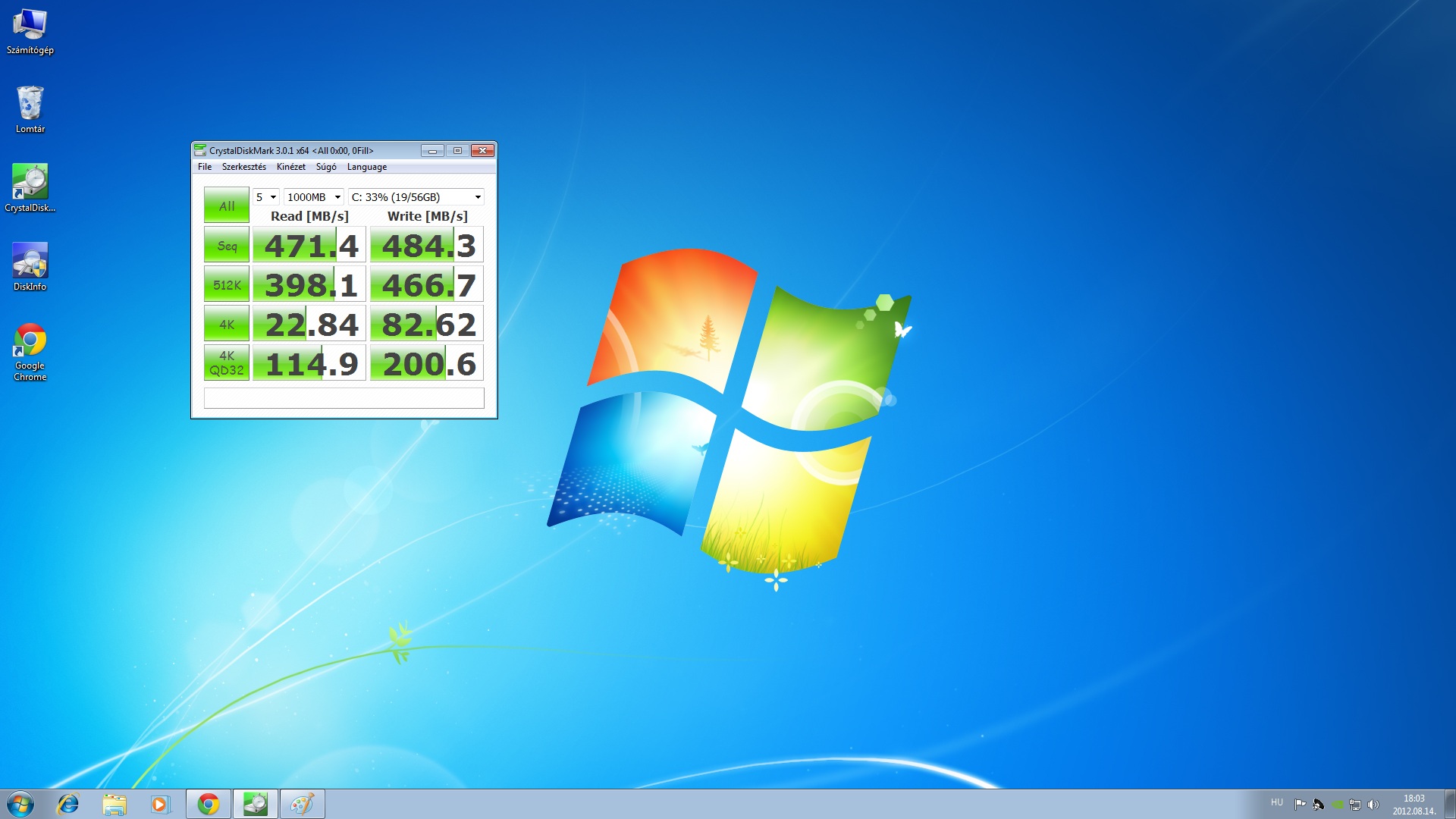Start the 4K QD32 benchmark test
1456x819 pixels.
[x=226, y=363]
